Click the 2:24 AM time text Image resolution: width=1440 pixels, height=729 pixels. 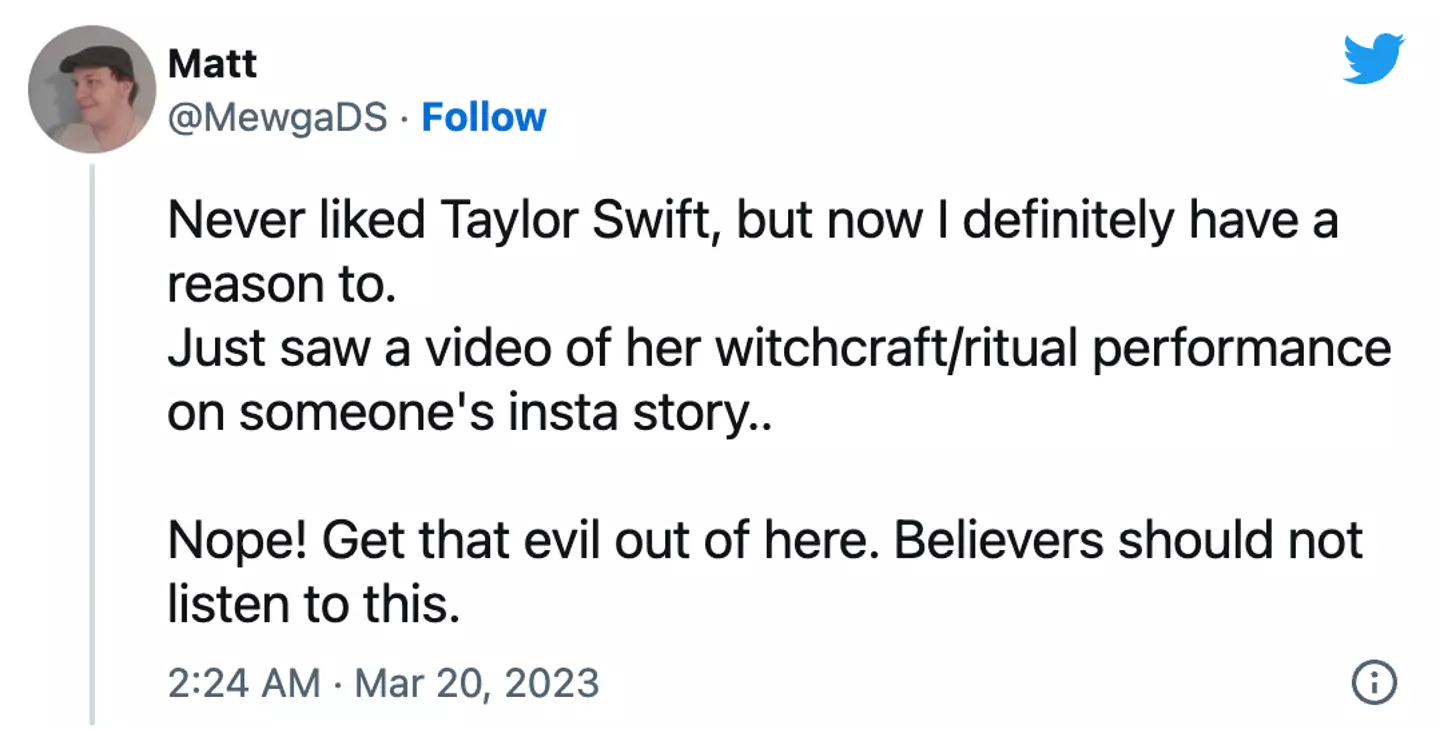coord(244,683)
